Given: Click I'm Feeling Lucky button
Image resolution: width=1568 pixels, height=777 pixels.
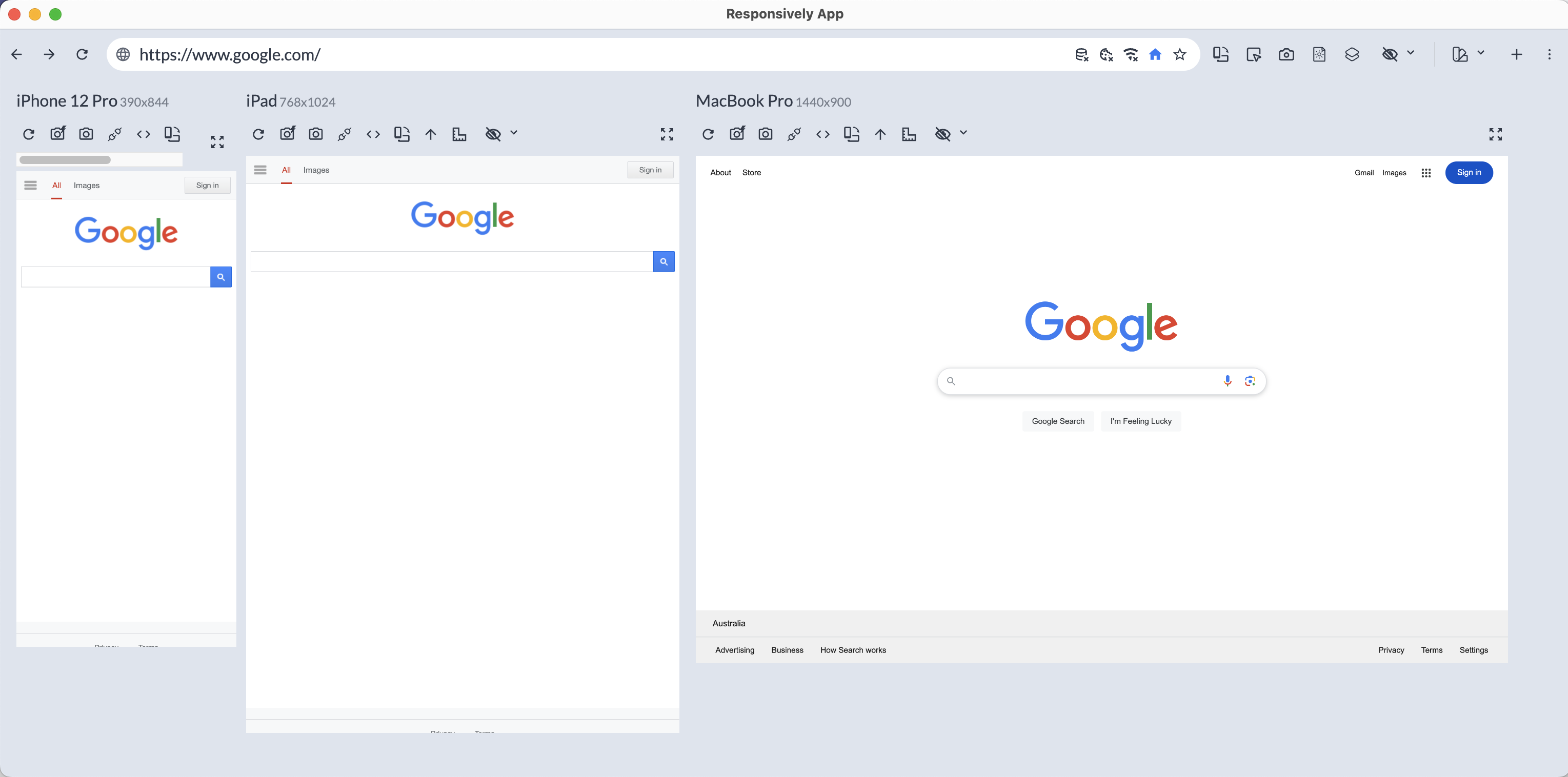Looking at the screenshot, I should coord(1141,421).
